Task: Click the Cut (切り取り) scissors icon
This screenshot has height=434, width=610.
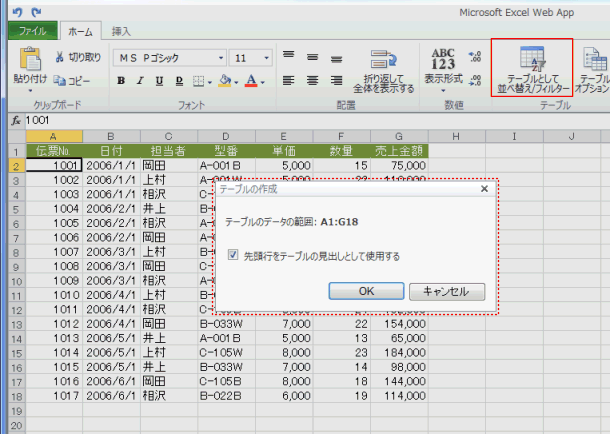Action: coord(60,57)
